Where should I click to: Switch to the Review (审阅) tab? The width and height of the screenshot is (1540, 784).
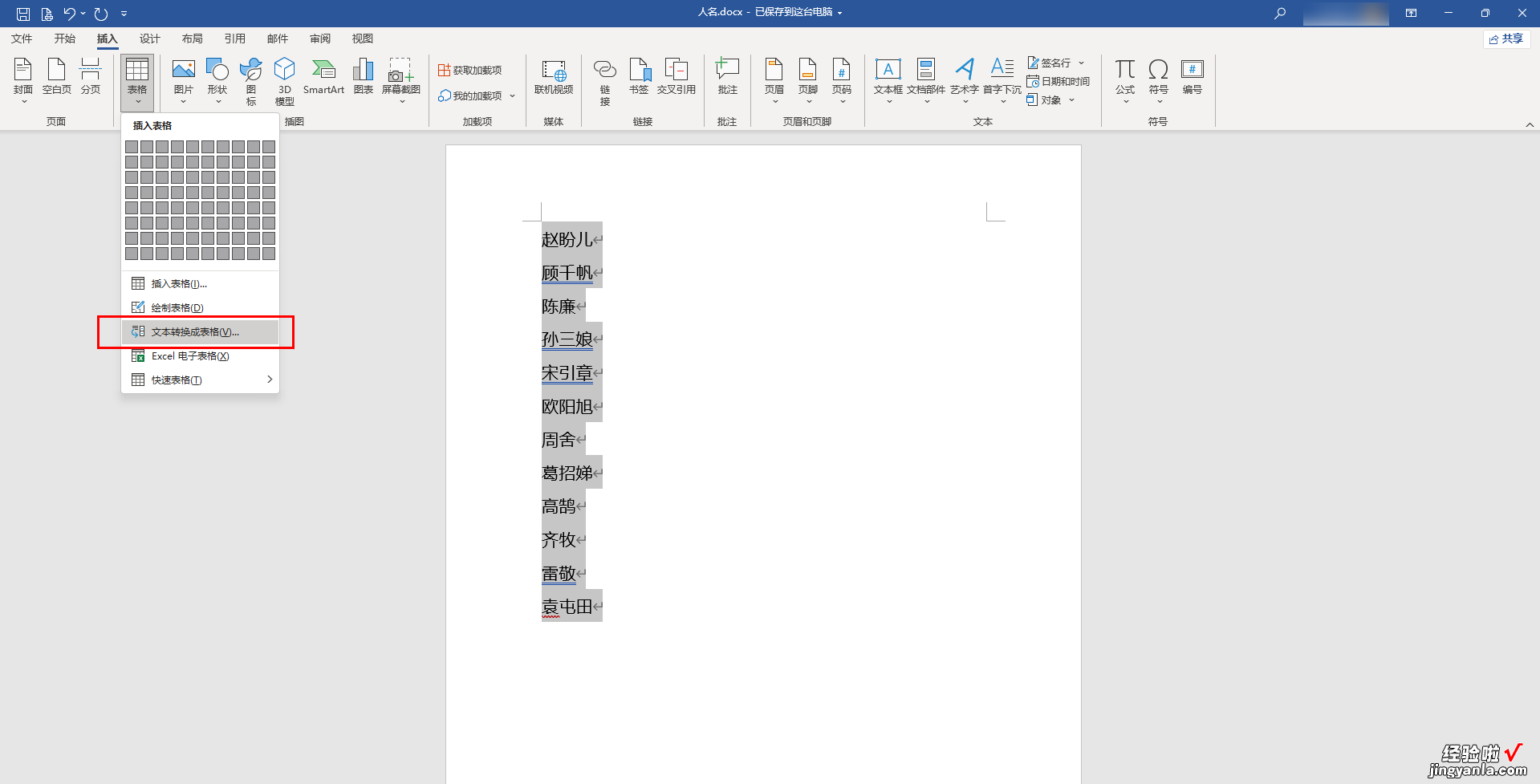(320, 39)
